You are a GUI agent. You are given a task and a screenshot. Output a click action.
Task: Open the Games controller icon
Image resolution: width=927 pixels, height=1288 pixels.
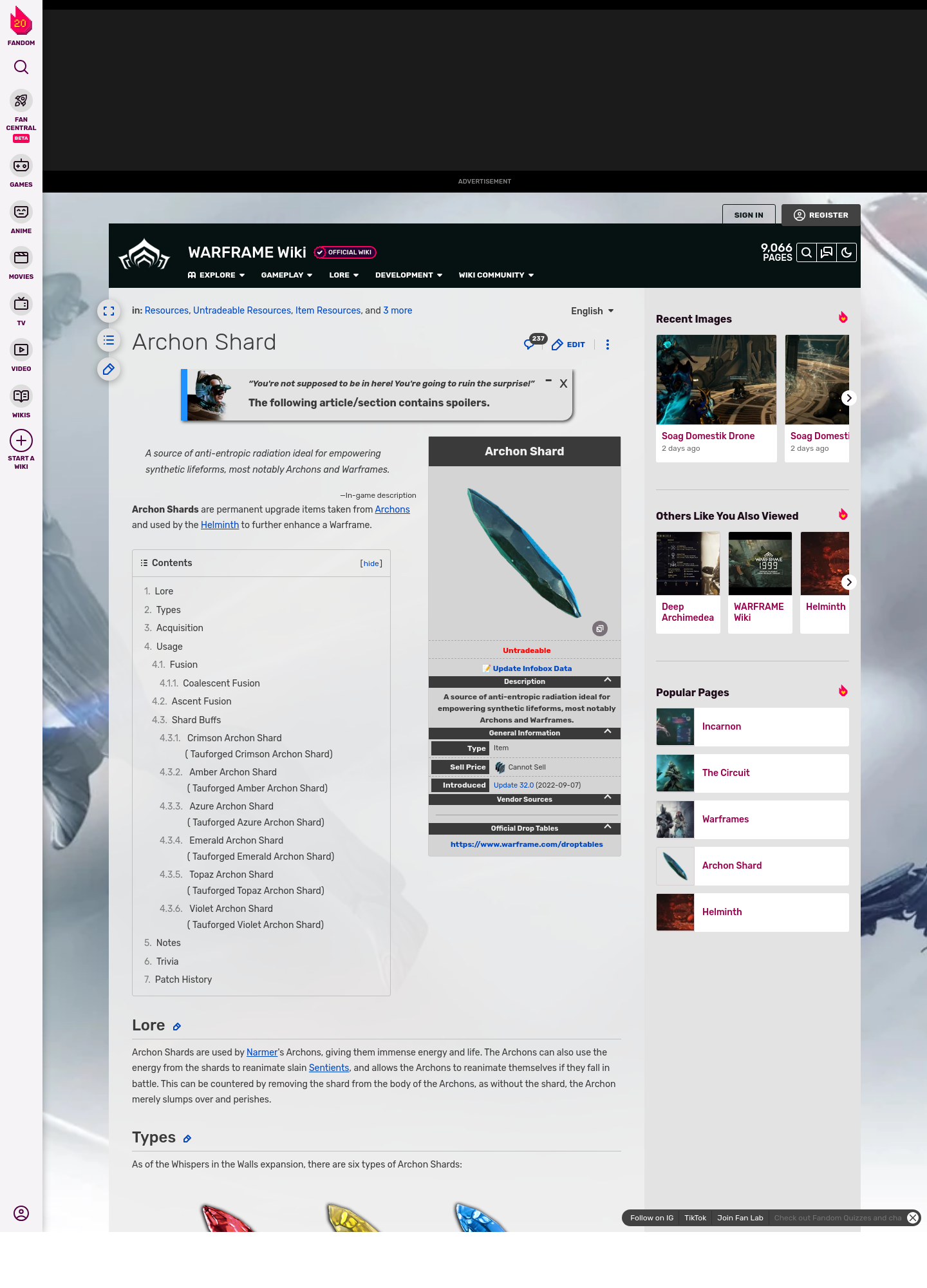(x=21, y=166)
